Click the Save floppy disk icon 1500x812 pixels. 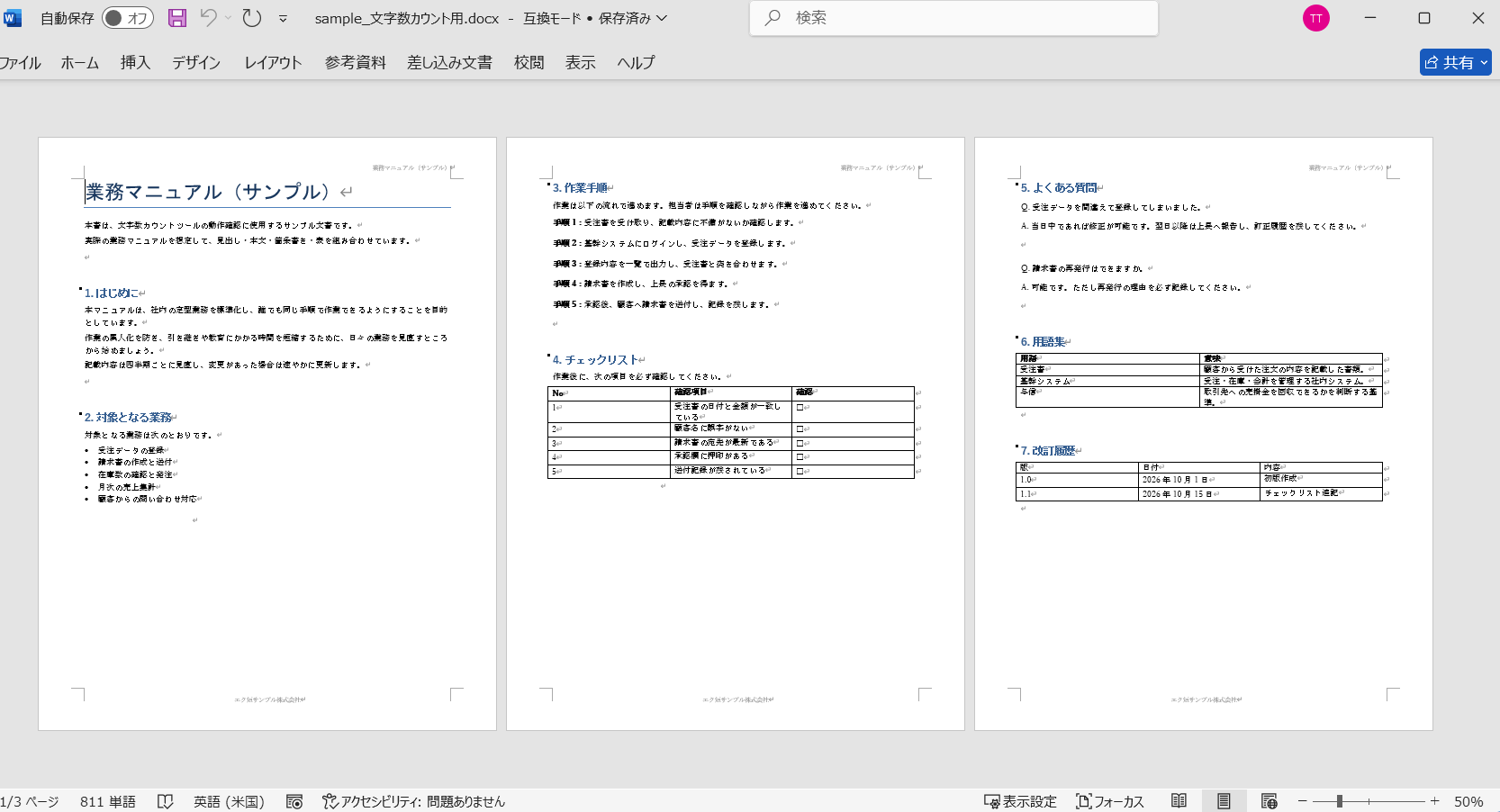click(x=177, y=18)
